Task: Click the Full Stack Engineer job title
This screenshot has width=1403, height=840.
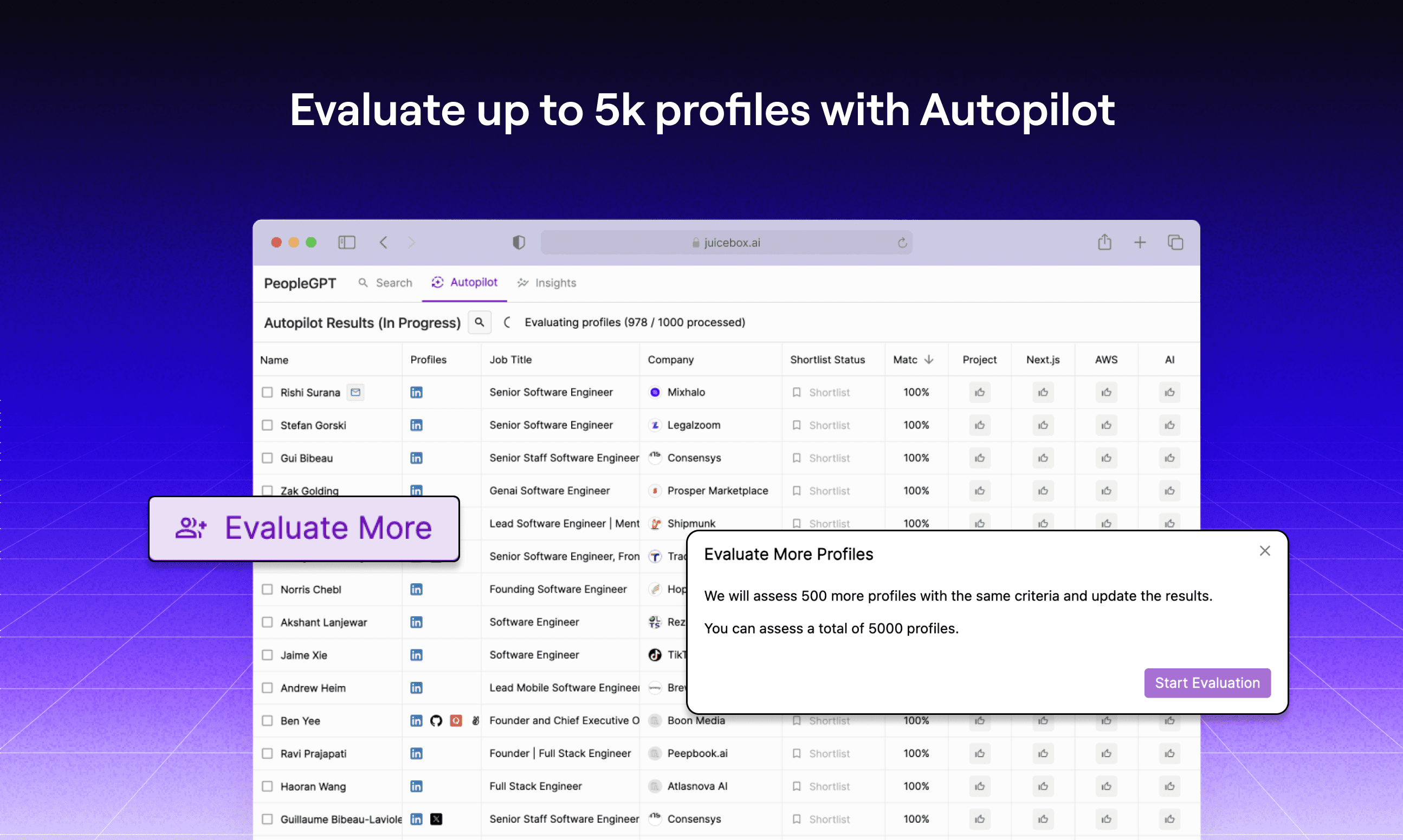Action: click(x=535, y=786)
